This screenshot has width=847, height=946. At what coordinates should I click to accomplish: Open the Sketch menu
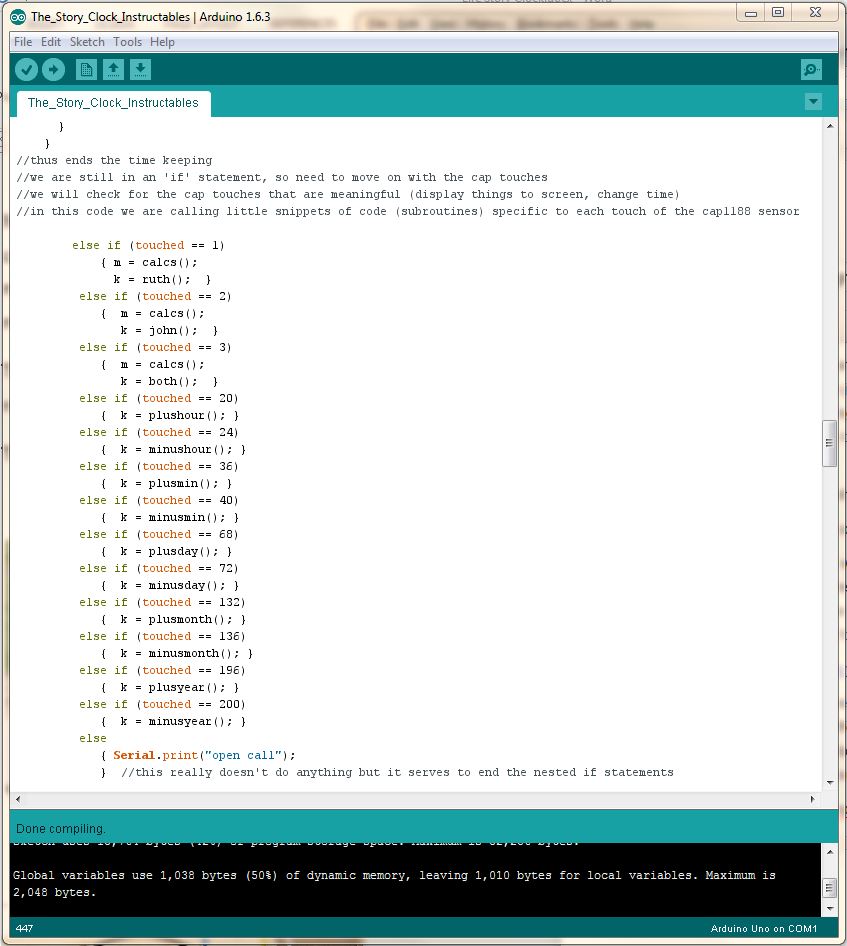point(87,42)
